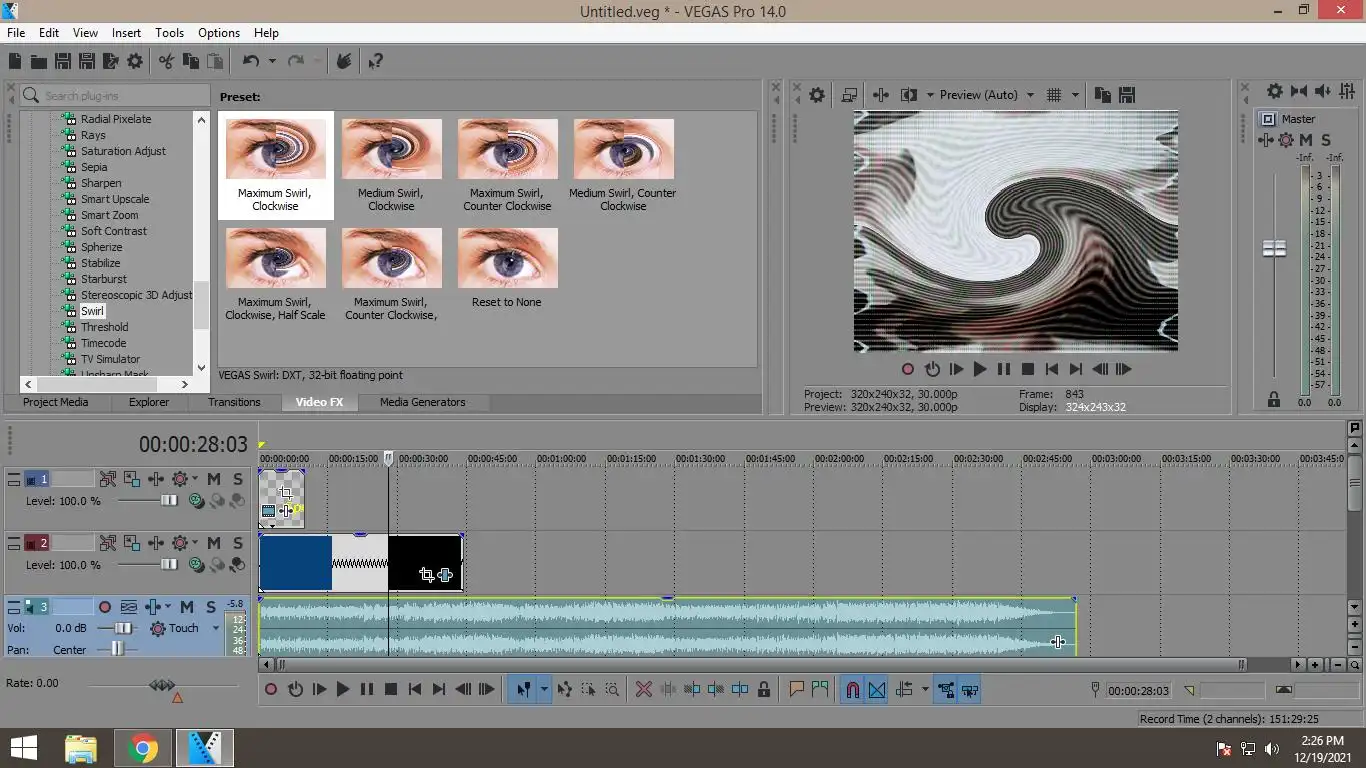Viewport: 1366px width, 768px height.
Task: Select Medium Swirl, Clockwise preset
Action: tap(391, 165)
